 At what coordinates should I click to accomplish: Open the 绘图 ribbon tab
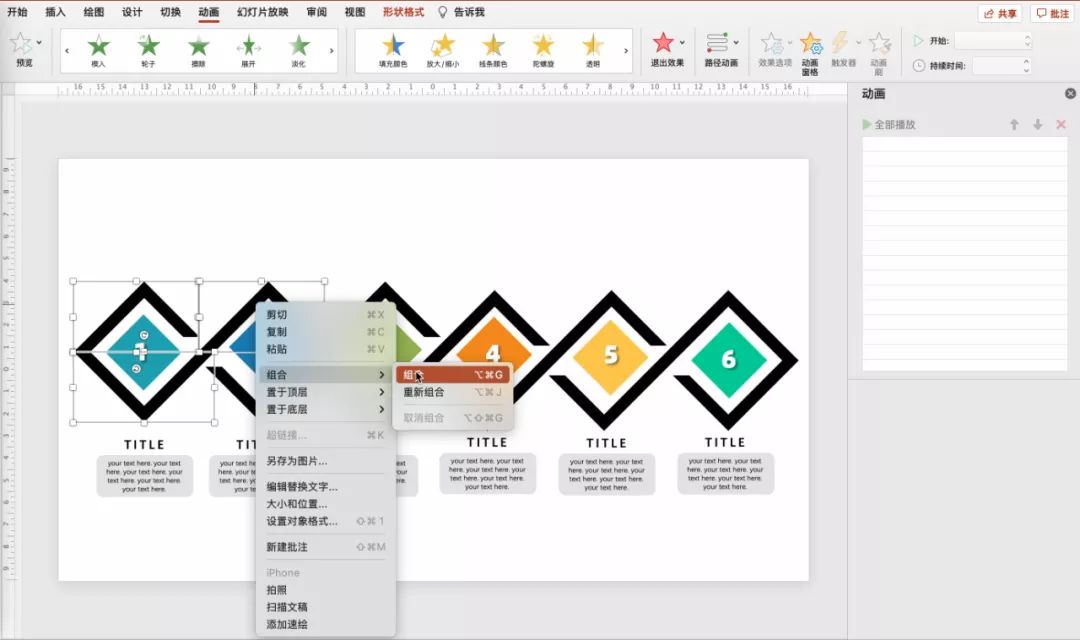pyautogui.click(x=94, y=12)
